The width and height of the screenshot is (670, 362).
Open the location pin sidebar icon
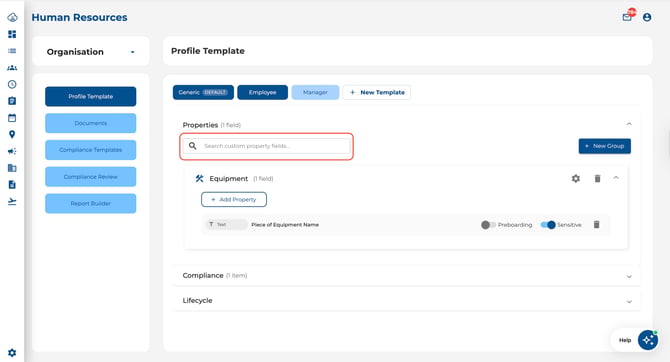tap(12, 134)
